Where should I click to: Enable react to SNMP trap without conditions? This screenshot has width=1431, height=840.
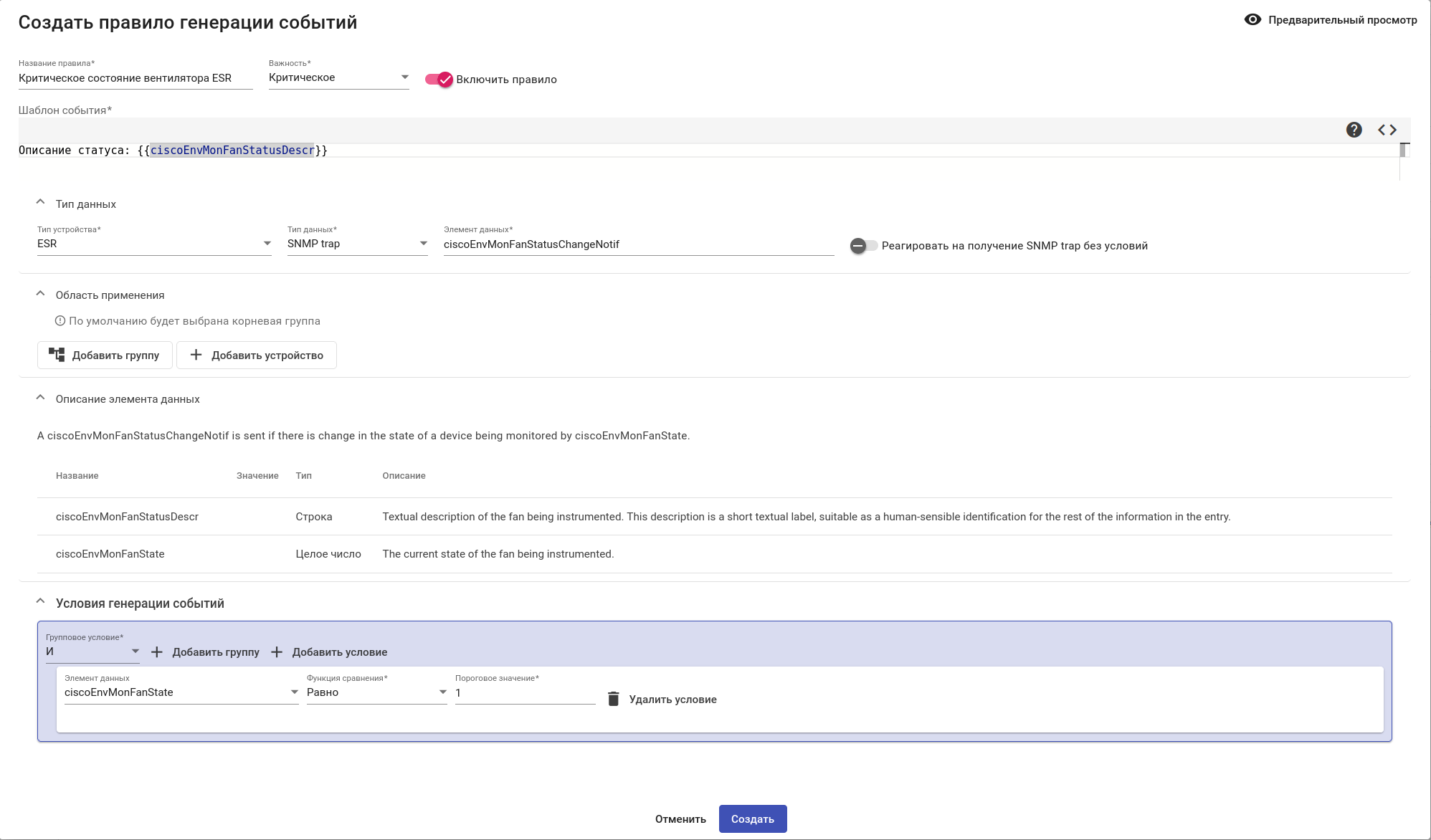pyautogui.click(x=863, y=246)
